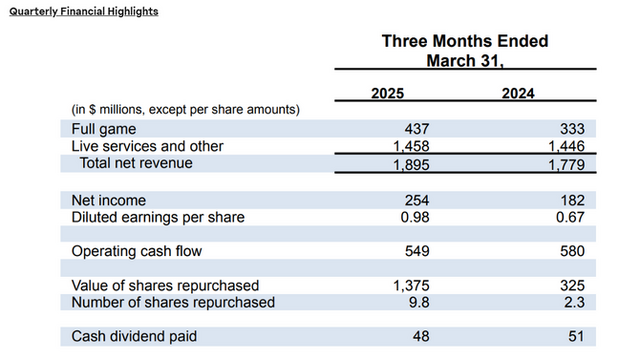Select the Total net revenue label

point(136,163)
